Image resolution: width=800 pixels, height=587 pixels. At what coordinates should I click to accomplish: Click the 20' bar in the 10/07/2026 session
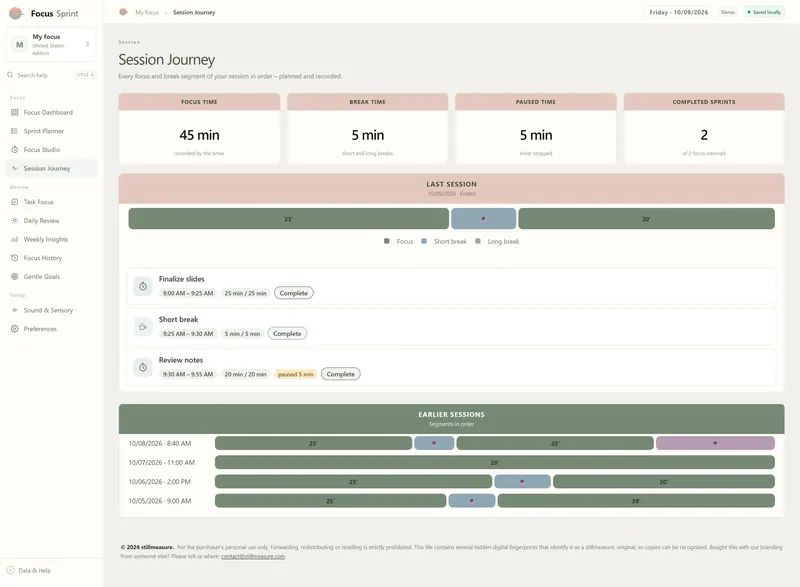click(495, 463)
